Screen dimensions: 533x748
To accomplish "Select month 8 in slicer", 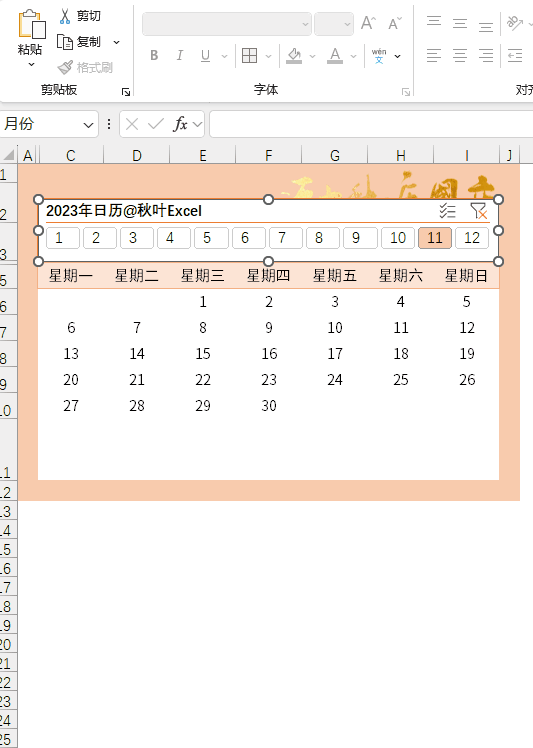I will pos(323,238).
